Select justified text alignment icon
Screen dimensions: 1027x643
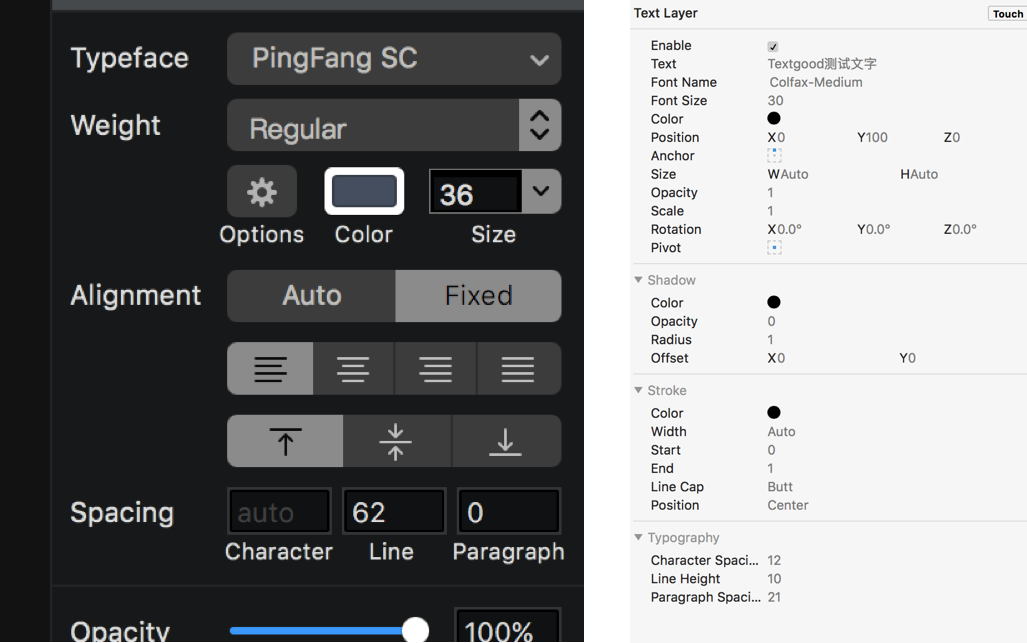pyautogui.click(x=518, y=369)
